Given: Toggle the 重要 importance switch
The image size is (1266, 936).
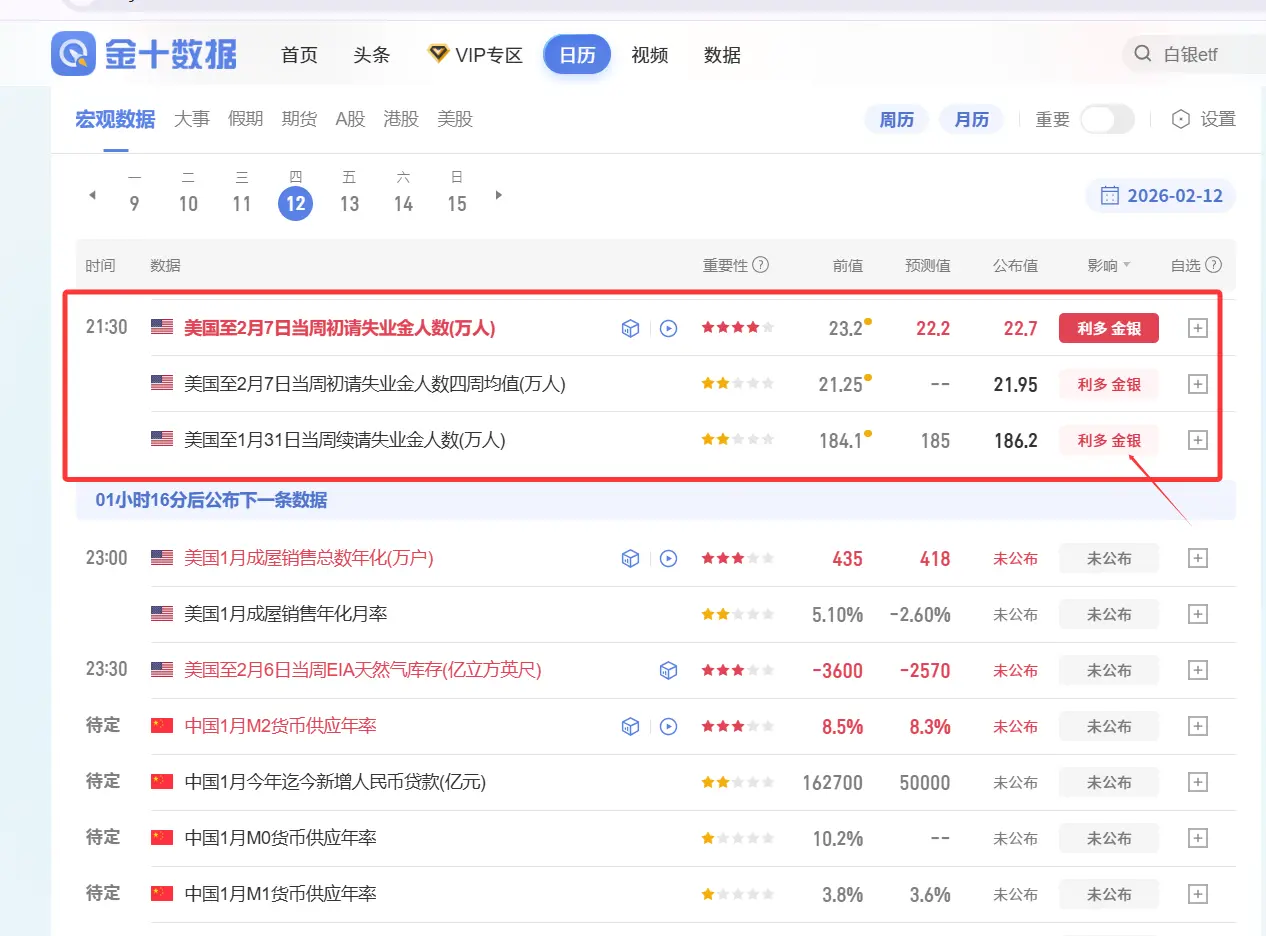Looking at the screenshot, I should [x=1106, y=119].
